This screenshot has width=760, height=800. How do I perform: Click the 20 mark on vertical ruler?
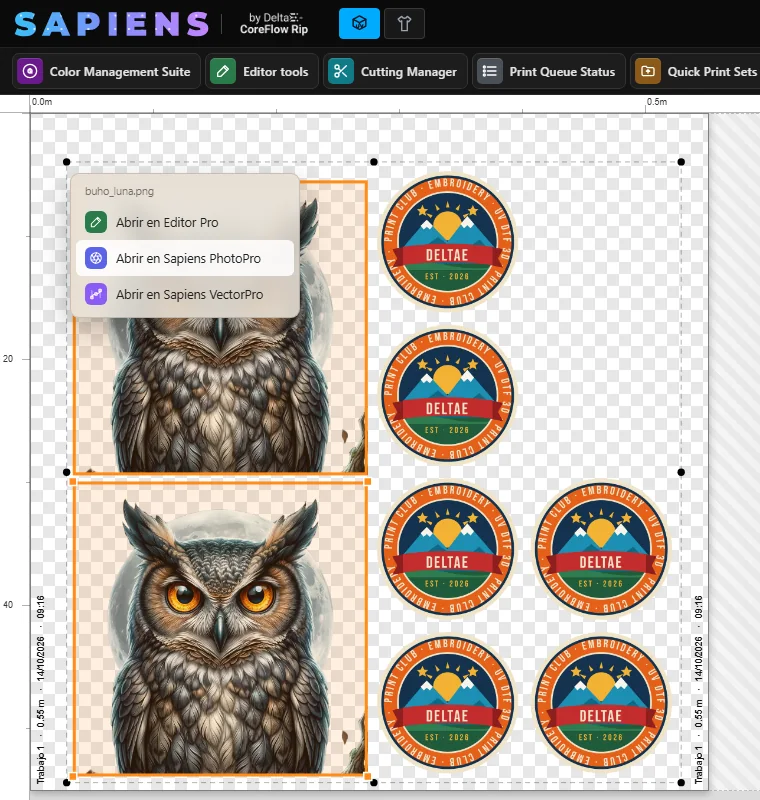[x=8, y=359]
